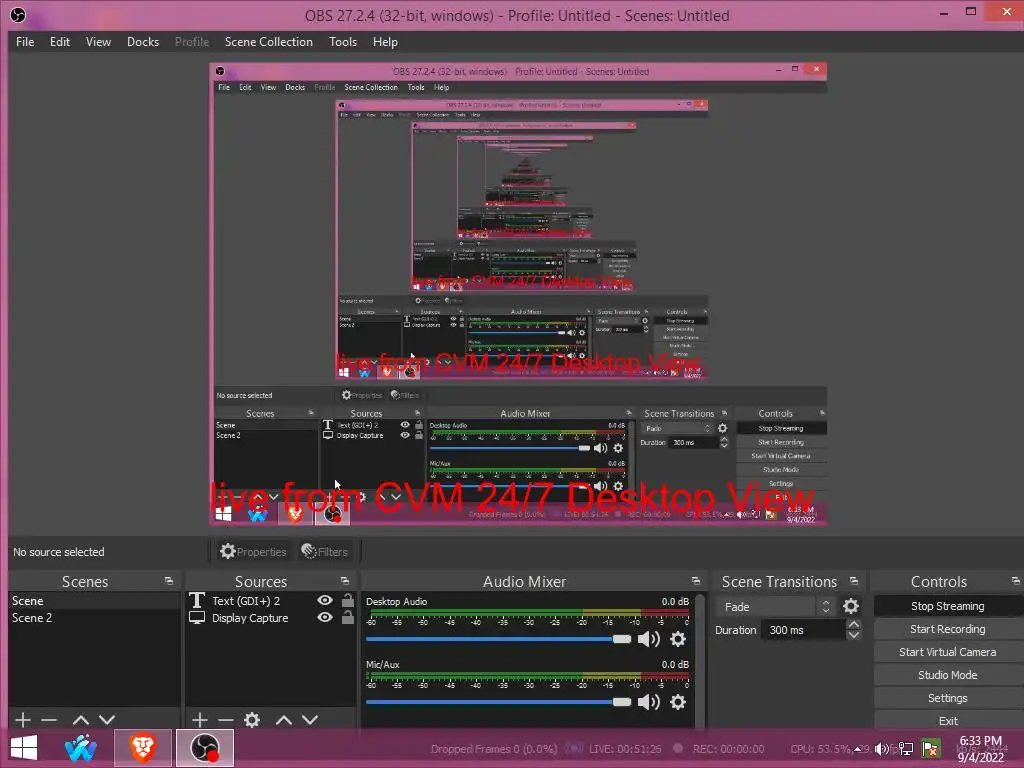Click the OBS preview canvas
Screen dimensions: 1024x768
tap(518, 294)
